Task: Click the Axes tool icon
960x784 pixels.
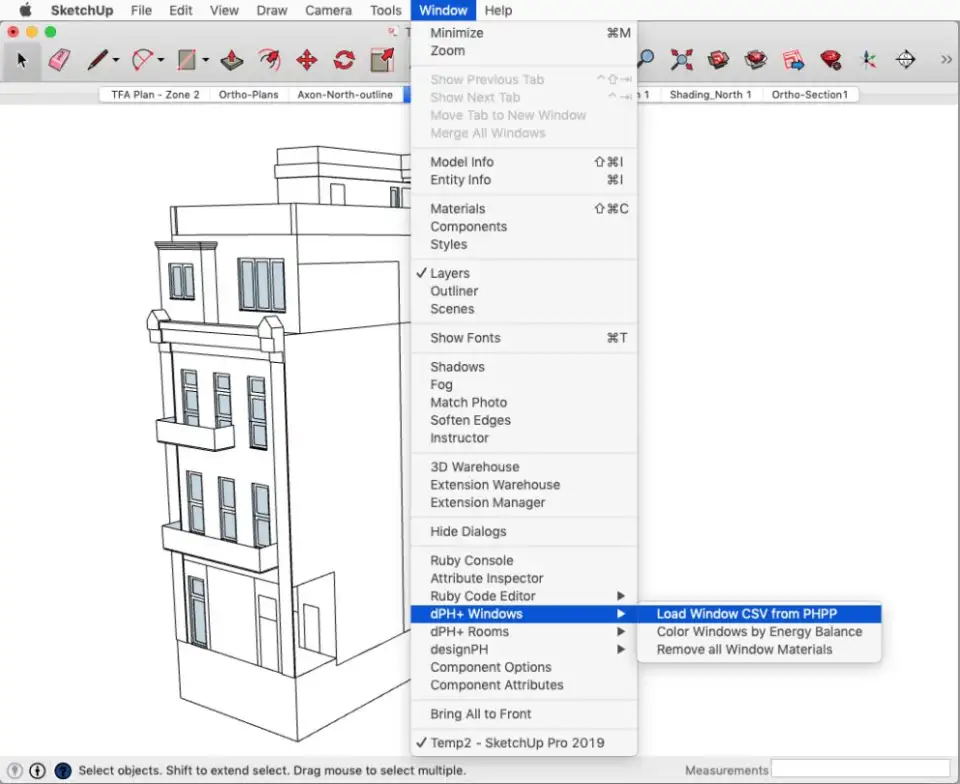Action: (869, 60)
